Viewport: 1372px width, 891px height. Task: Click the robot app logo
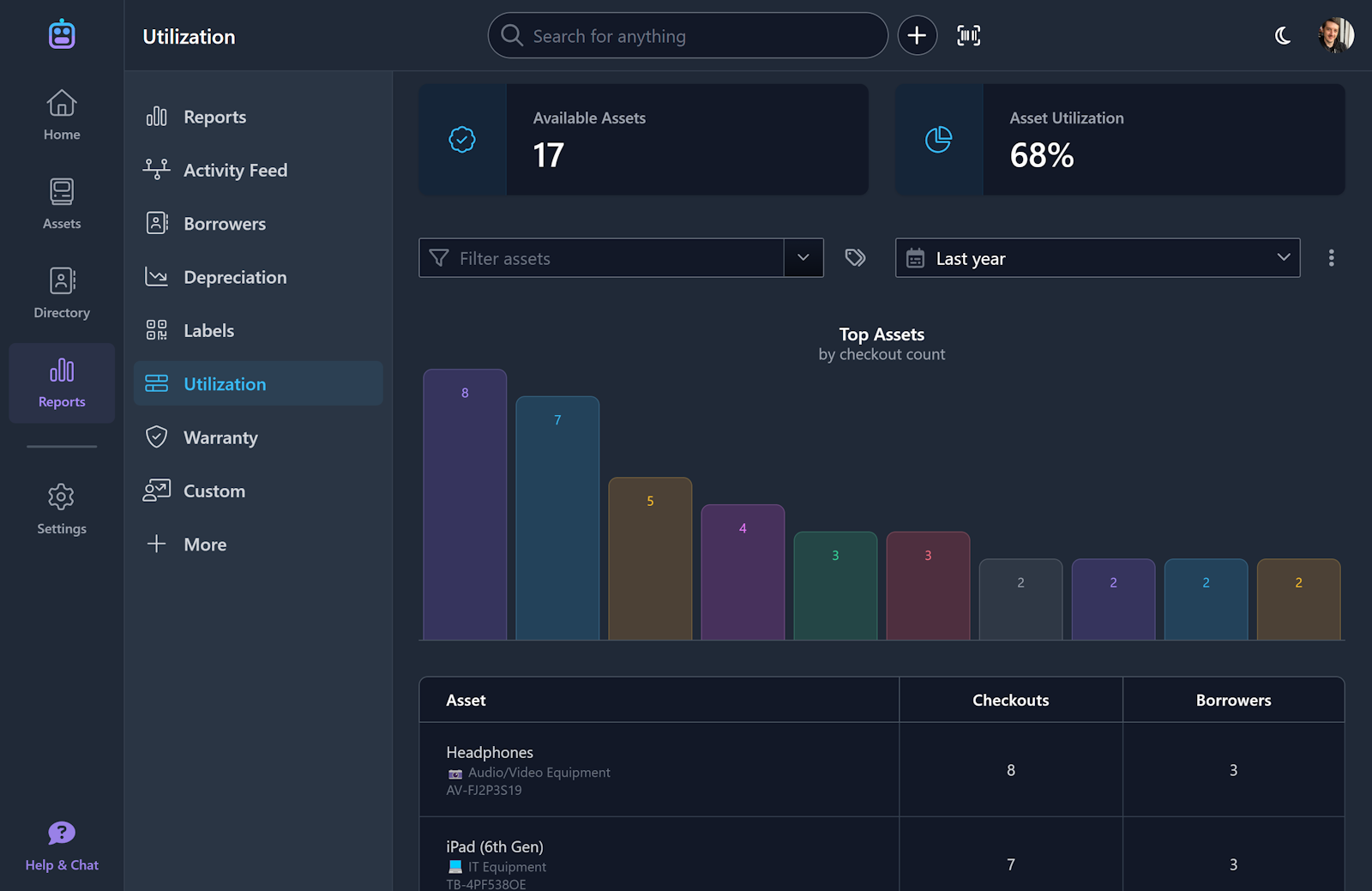pyautogui.click(x=62, y=34)
